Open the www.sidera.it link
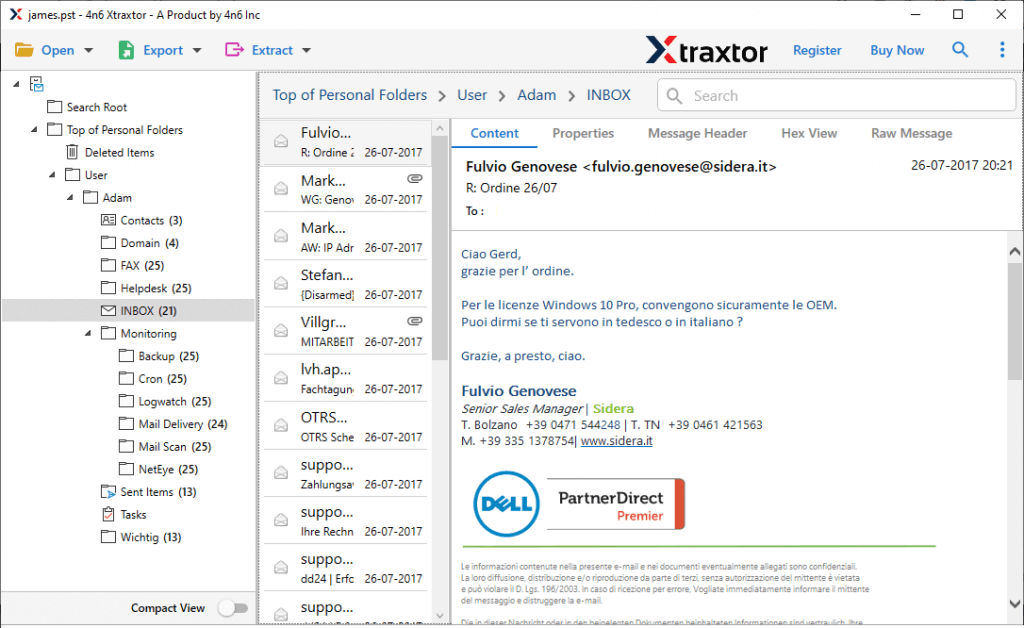1024x628 pixels. 617,439
